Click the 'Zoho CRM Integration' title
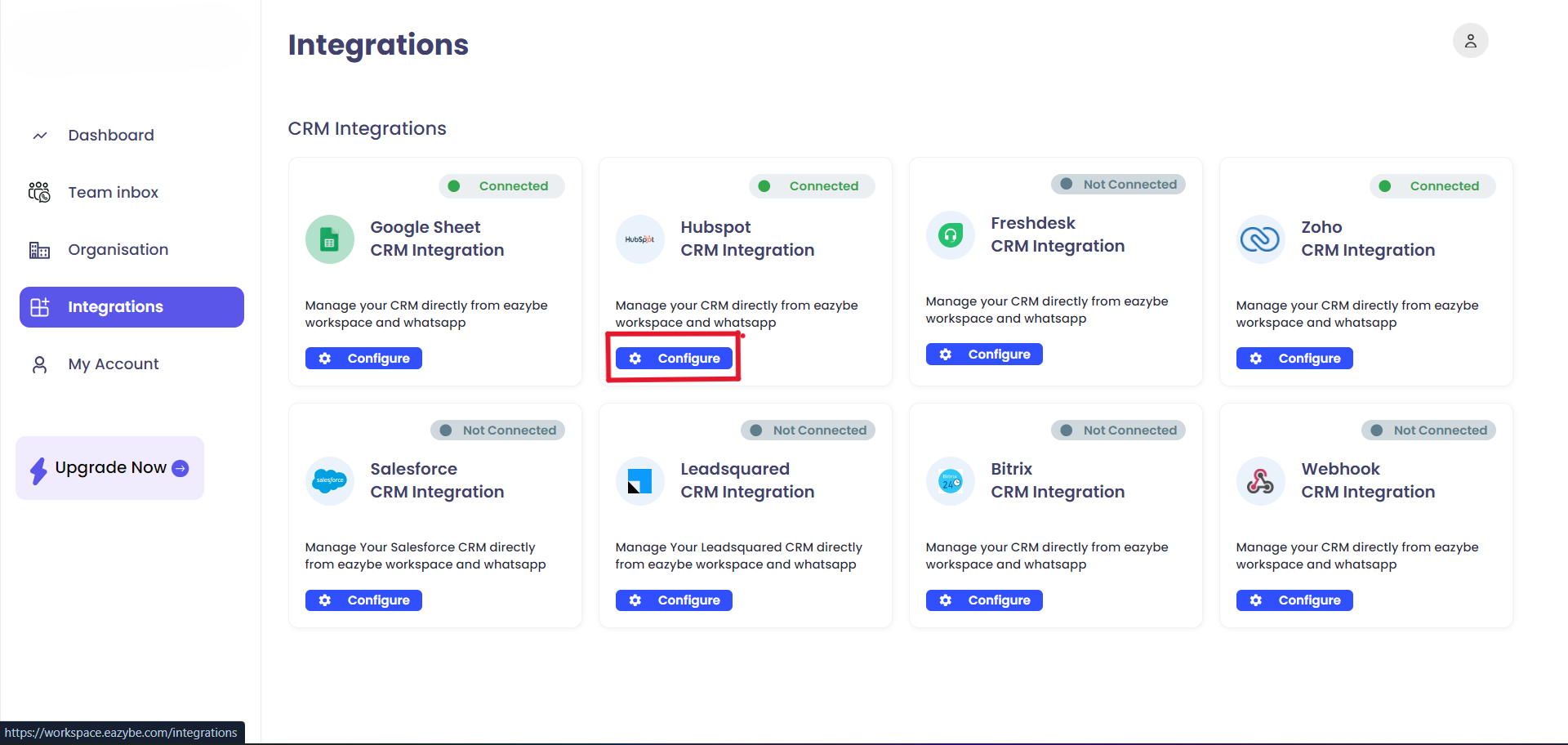Viewport: 1568px width, 745px height. (x=1368, y=239)
